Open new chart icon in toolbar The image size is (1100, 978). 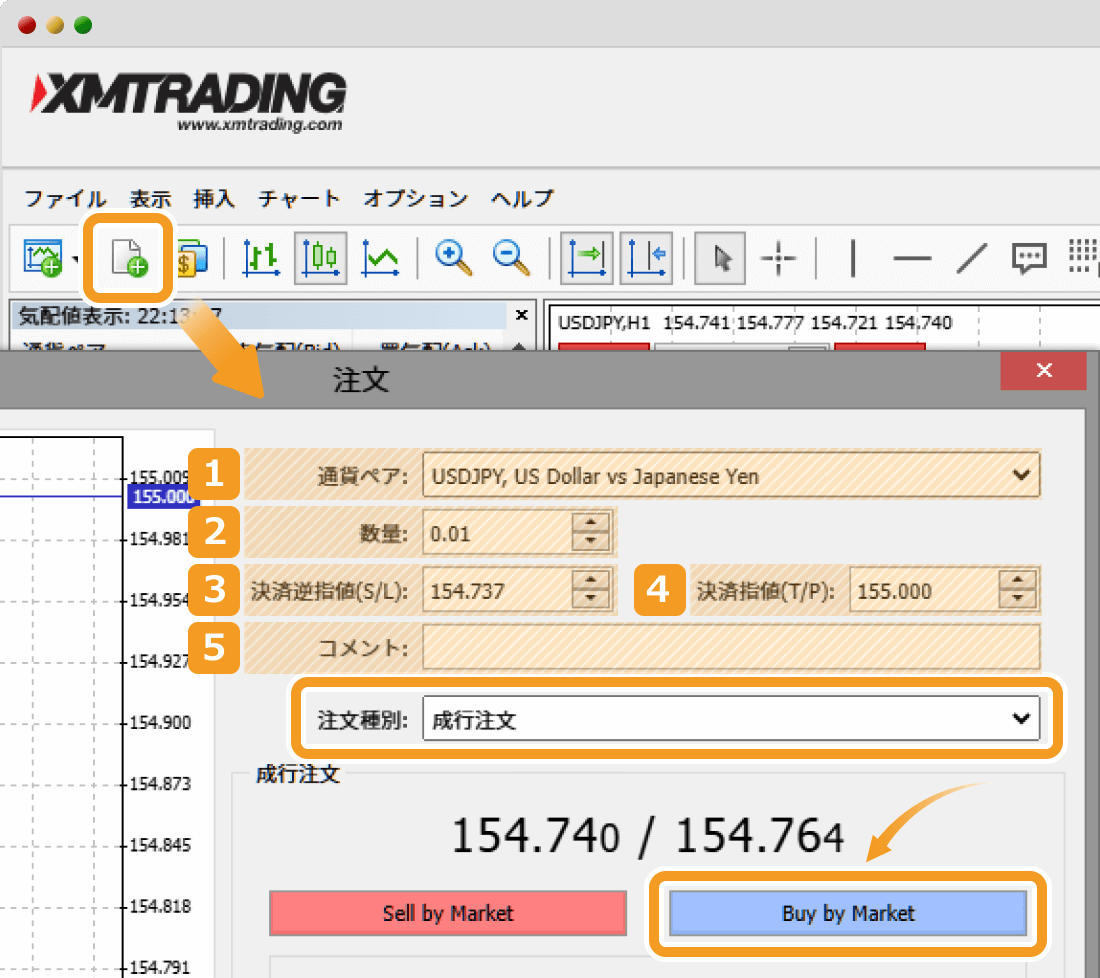pos(43,257)
